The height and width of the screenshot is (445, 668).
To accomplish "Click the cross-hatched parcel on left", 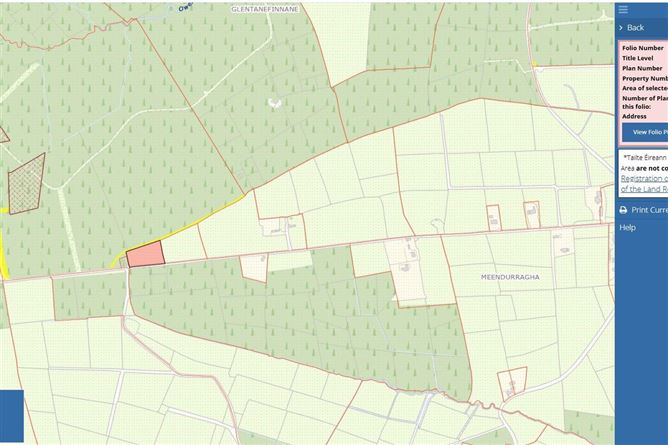I will [x=26, y=180].
